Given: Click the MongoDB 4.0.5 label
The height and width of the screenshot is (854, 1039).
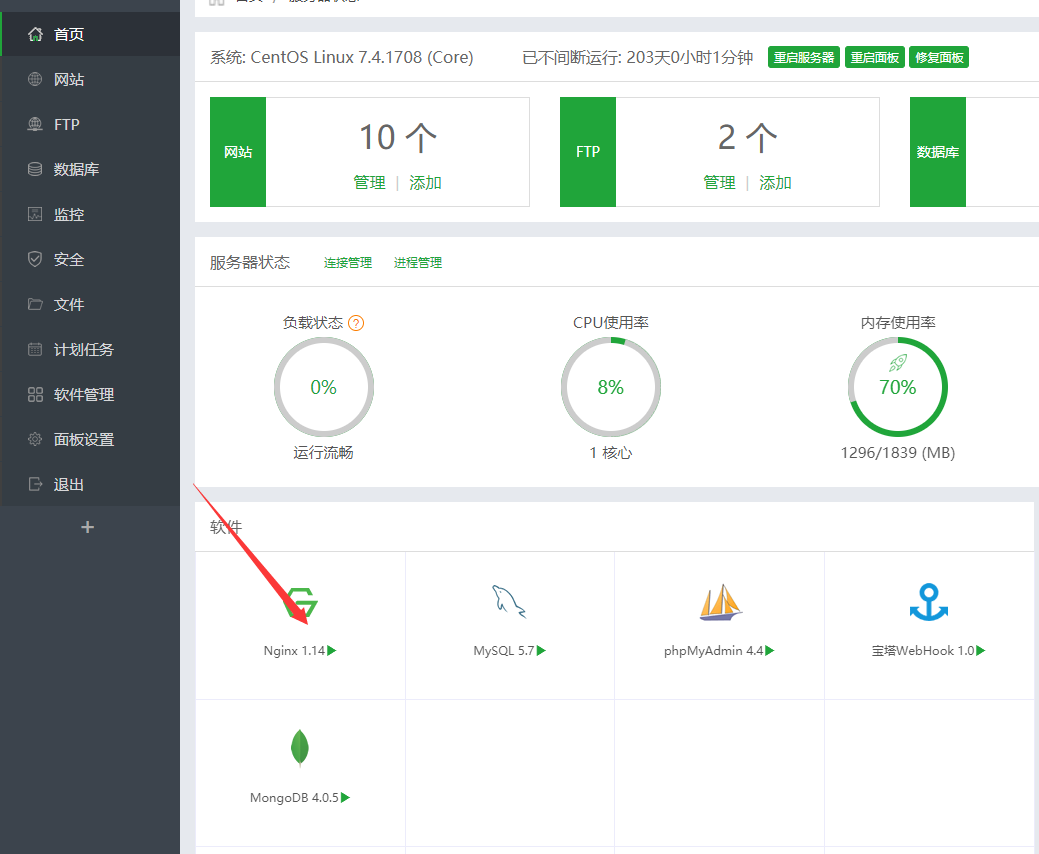Looking at the screenshot, I should (294, 798).
